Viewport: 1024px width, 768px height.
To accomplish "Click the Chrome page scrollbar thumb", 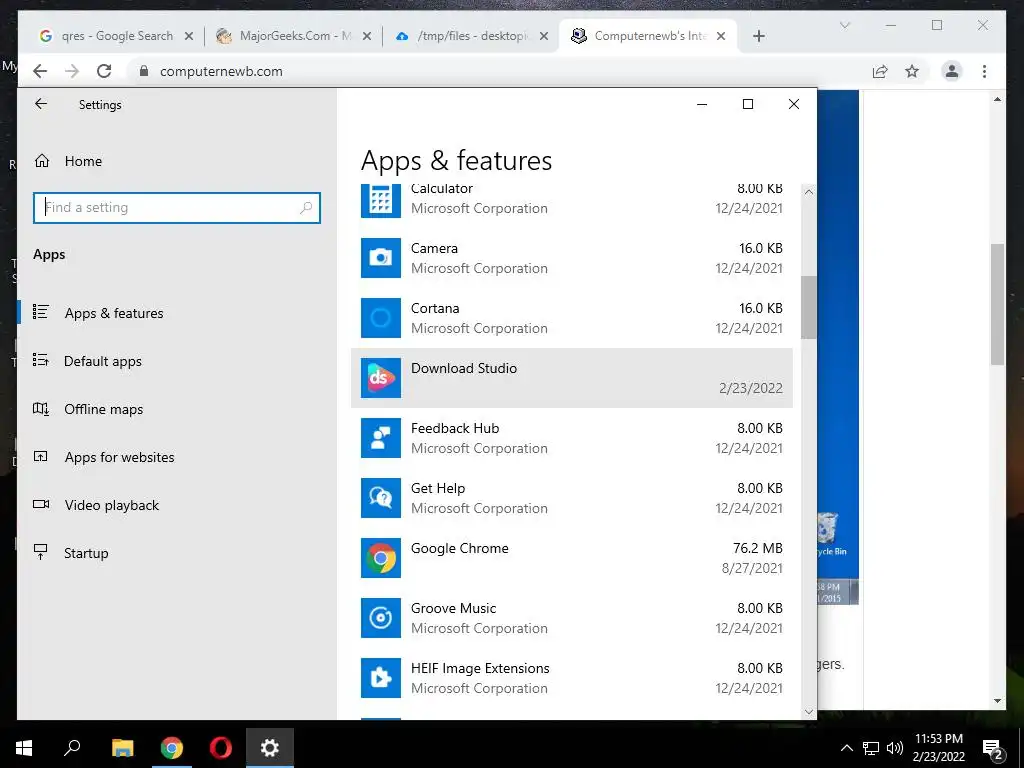I will tap(997, 304).
